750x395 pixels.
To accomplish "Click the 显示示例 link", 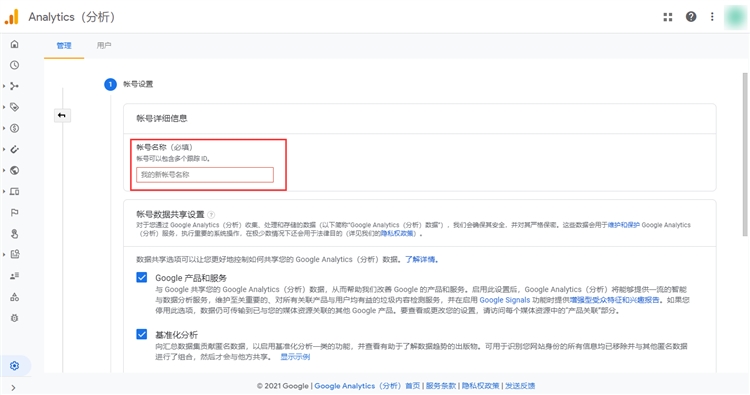I will coord(295,357).
